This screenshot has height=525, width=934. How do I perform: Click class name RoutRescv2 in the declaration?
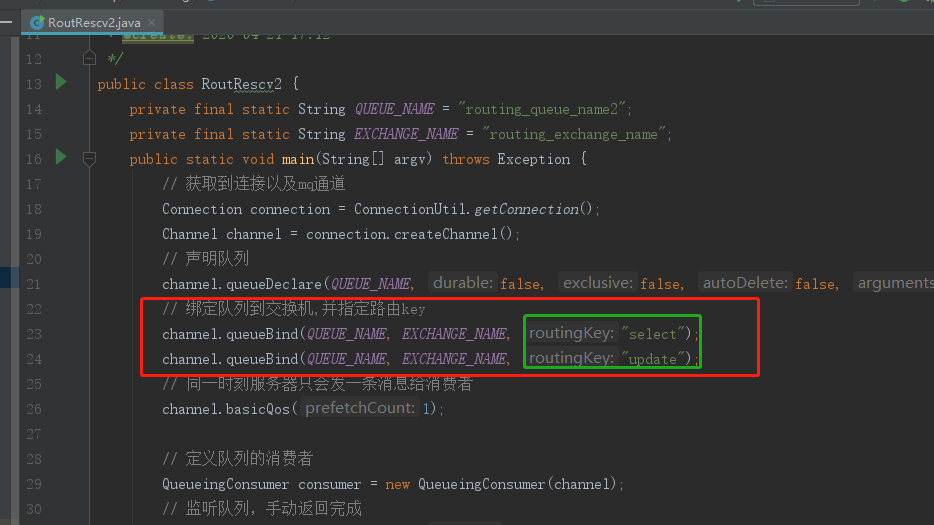(x=241, y=84)
